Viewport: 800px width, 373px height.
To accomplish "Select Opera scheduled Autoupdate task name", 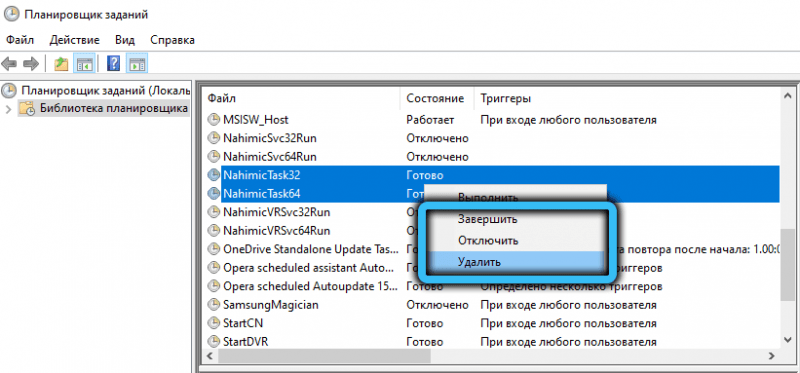I will click(x=310, y=286).
